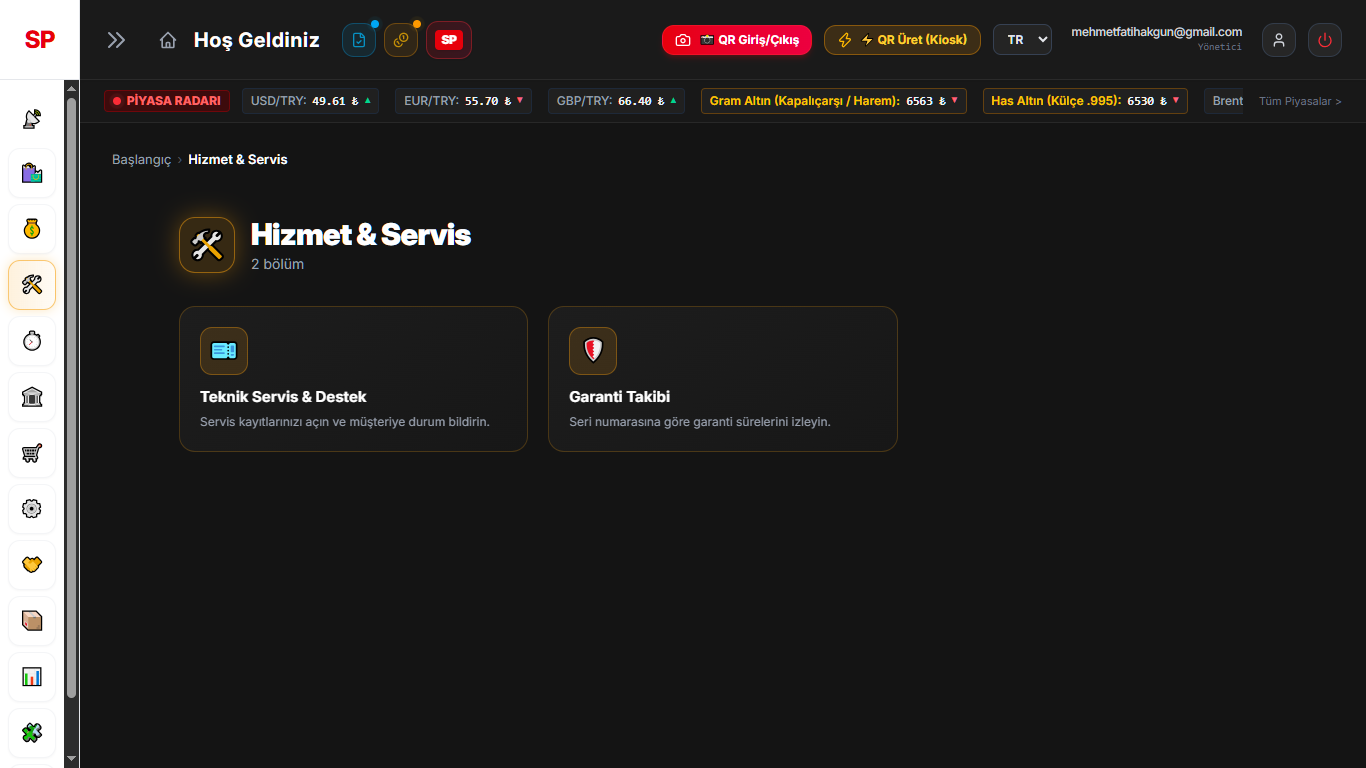Open Tüm Piyasalar link
The width and height of the screenshot is (1366, 768).
[1300, 101]
